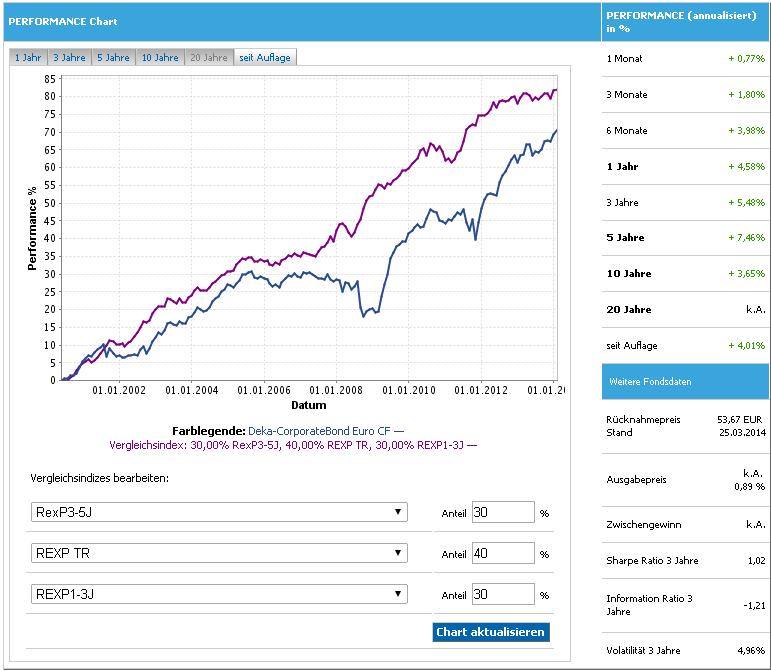Open the 10 Jahre chart tab

point(160,58)
